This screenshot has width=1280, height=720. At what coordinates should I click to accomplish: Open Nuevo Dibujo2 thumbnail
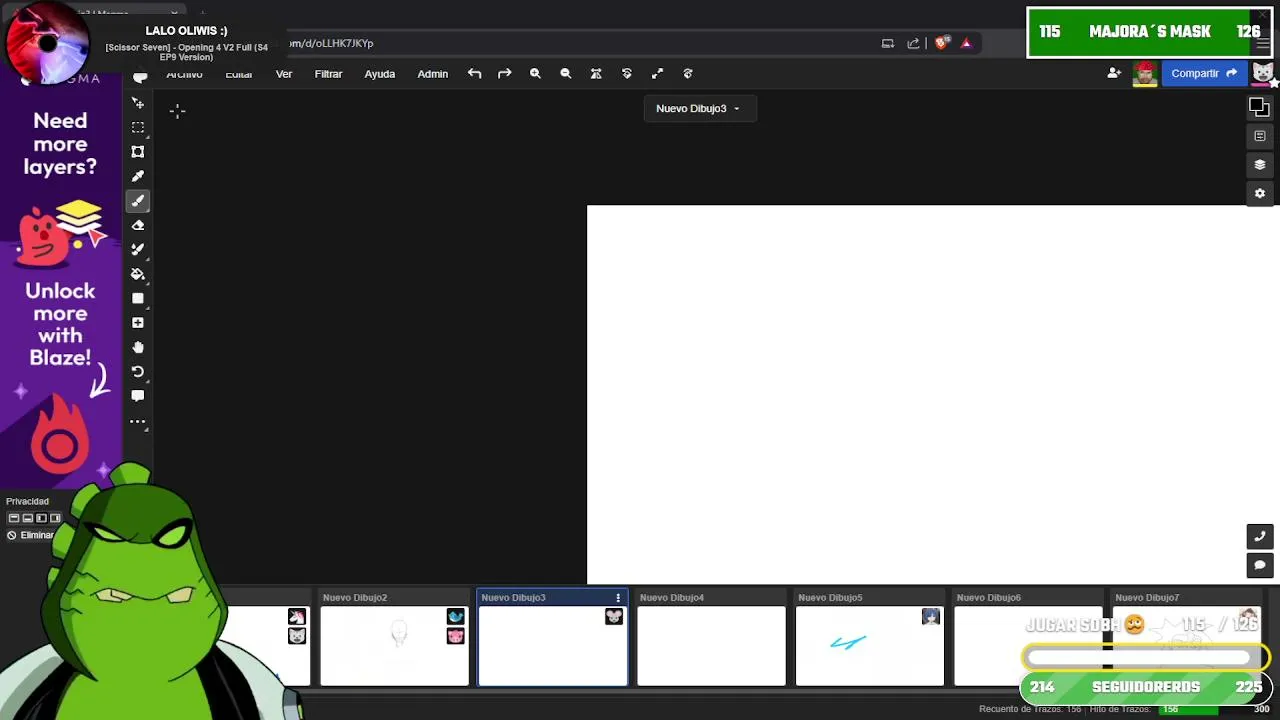(x=394, y=645)
